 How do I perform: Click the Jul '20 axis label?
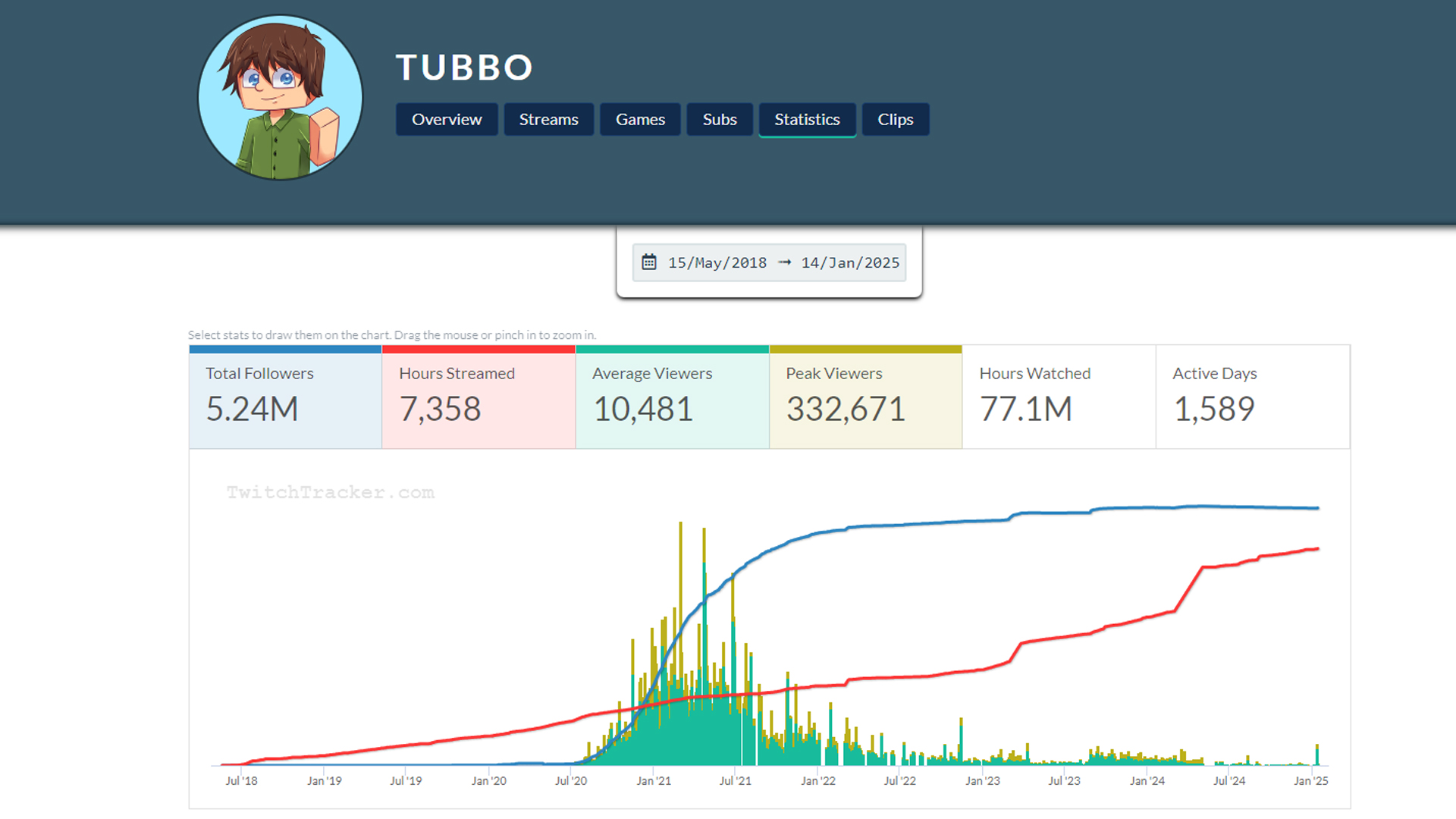(571, 780)
